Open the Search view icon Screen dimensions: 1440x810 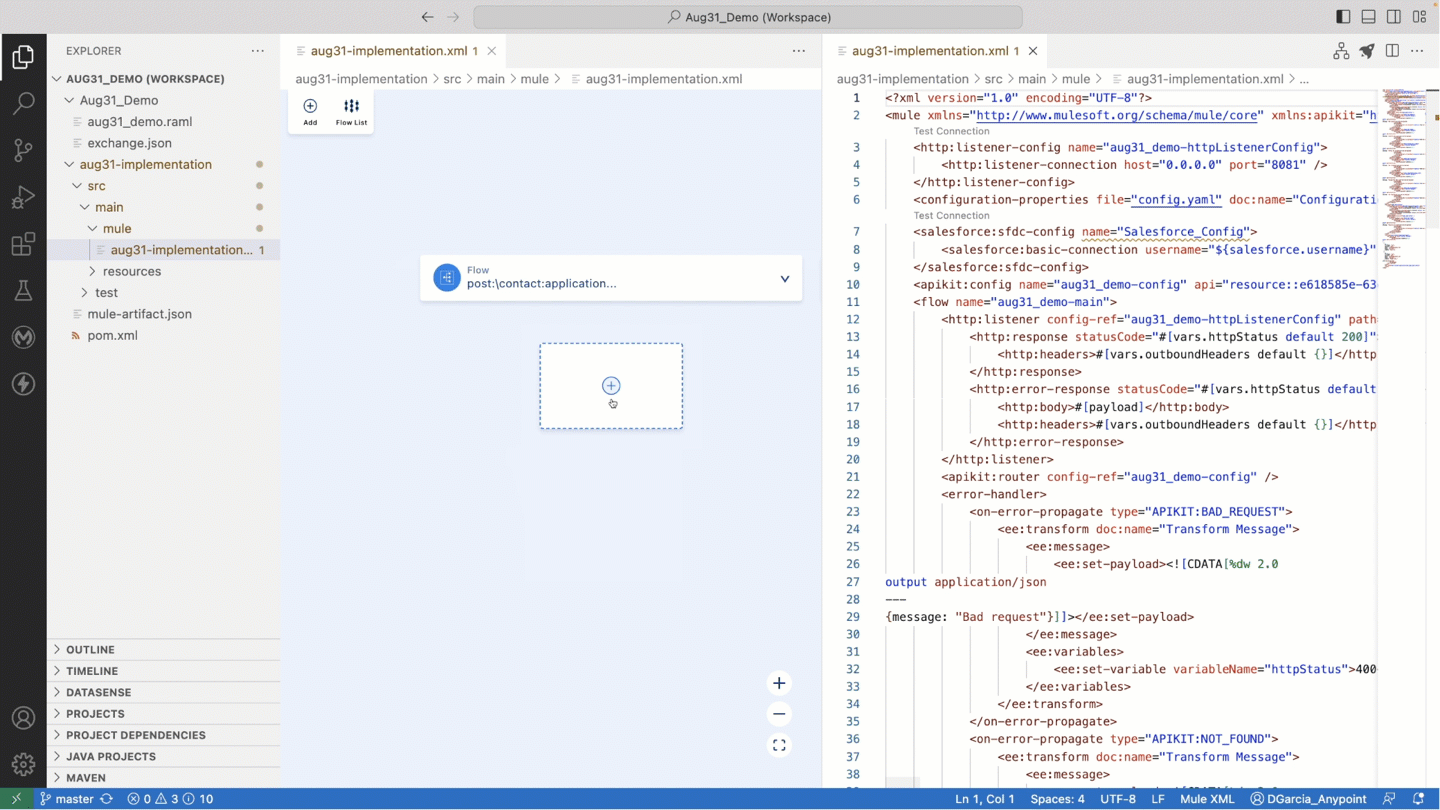click(23, 103)
